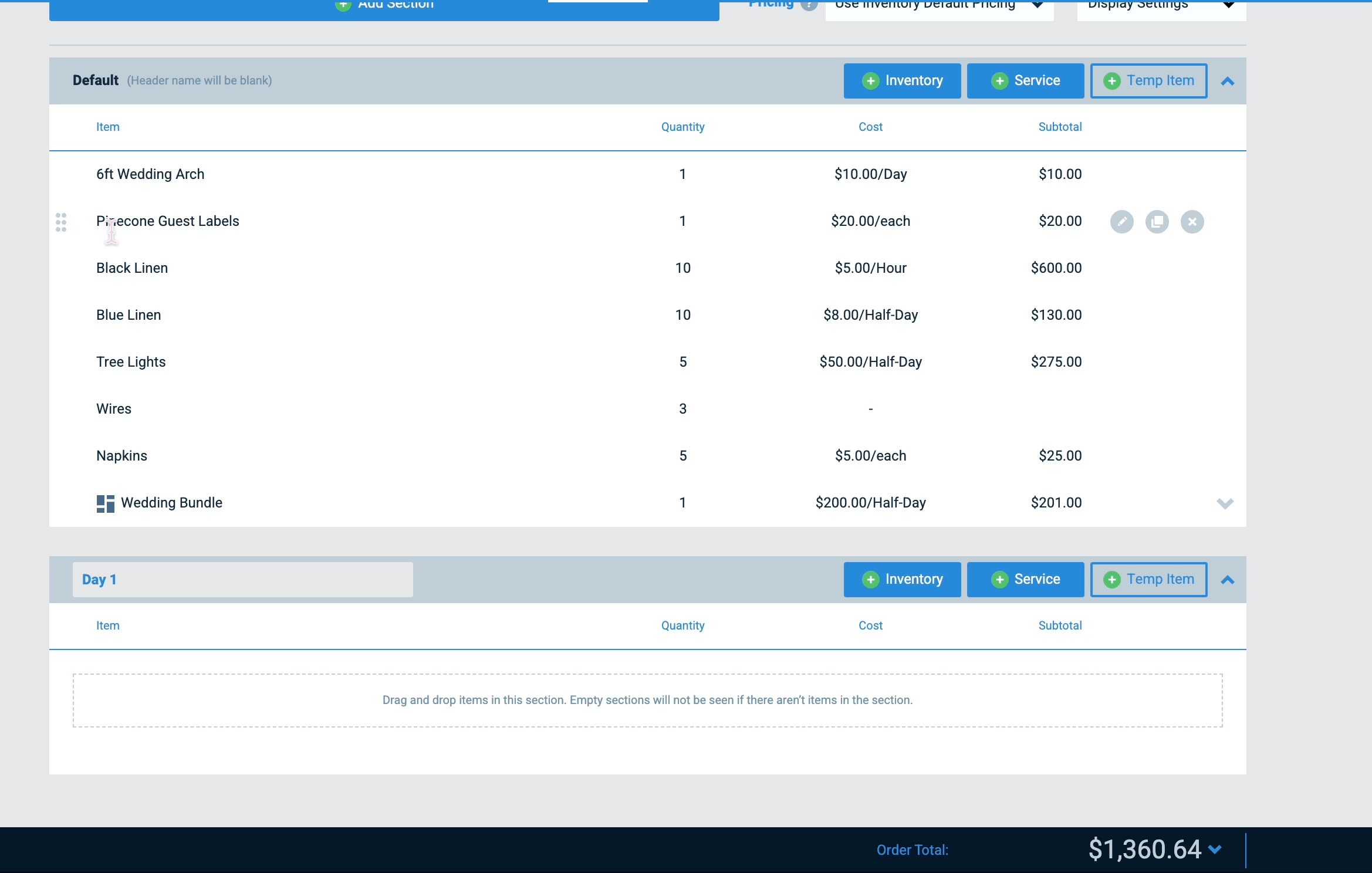Click the $8.00/Half-Day cost of Blue Linen
Viewport: 1372px width, 873px height.
point(870,315)
